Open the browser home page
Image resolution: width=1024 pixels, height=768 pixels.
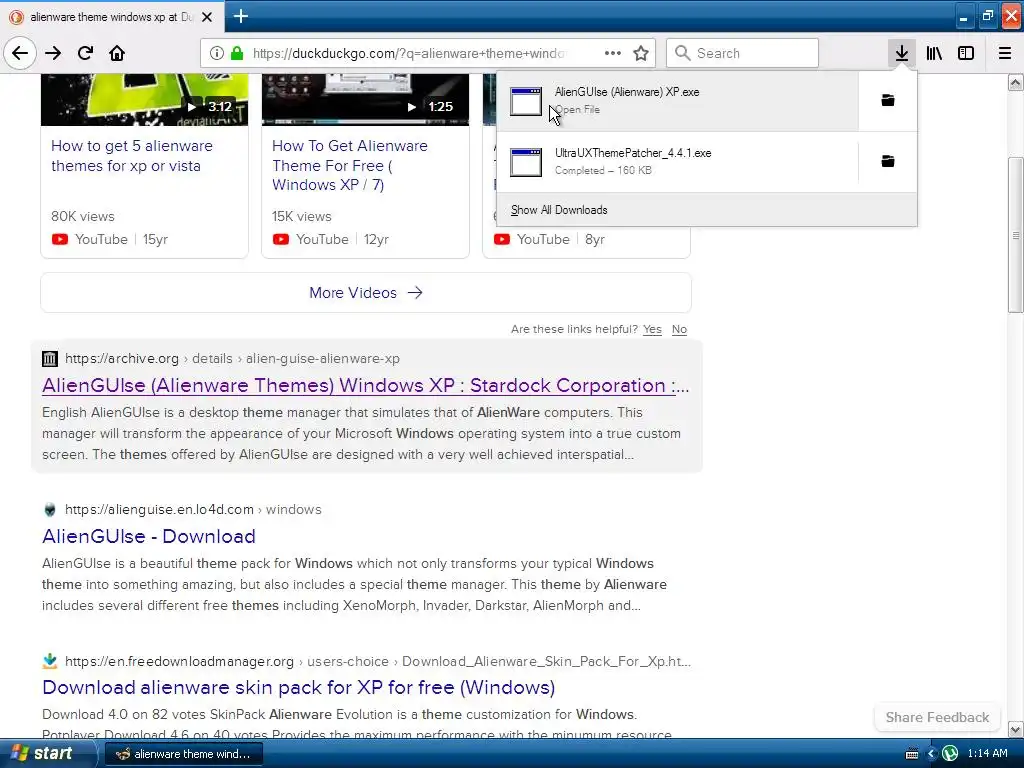click(x=117, y=53)
